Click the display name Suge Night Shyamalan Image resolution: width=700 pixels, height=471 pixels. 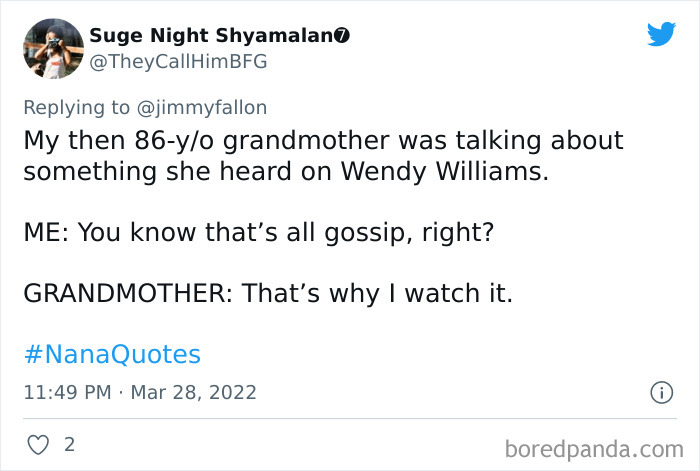coord(210,37)
